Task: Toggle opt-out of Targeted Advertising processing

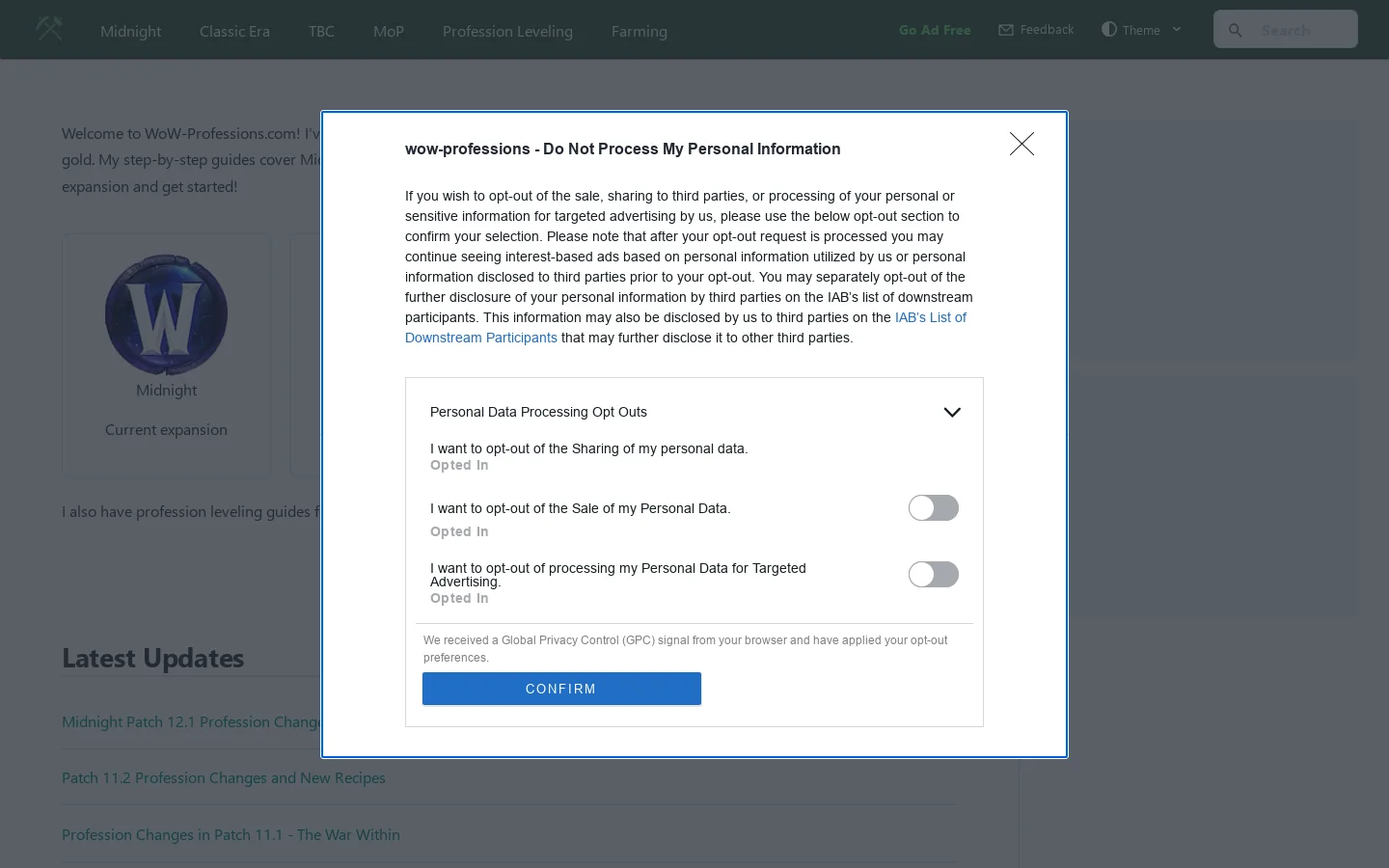Action: point(934,575)
